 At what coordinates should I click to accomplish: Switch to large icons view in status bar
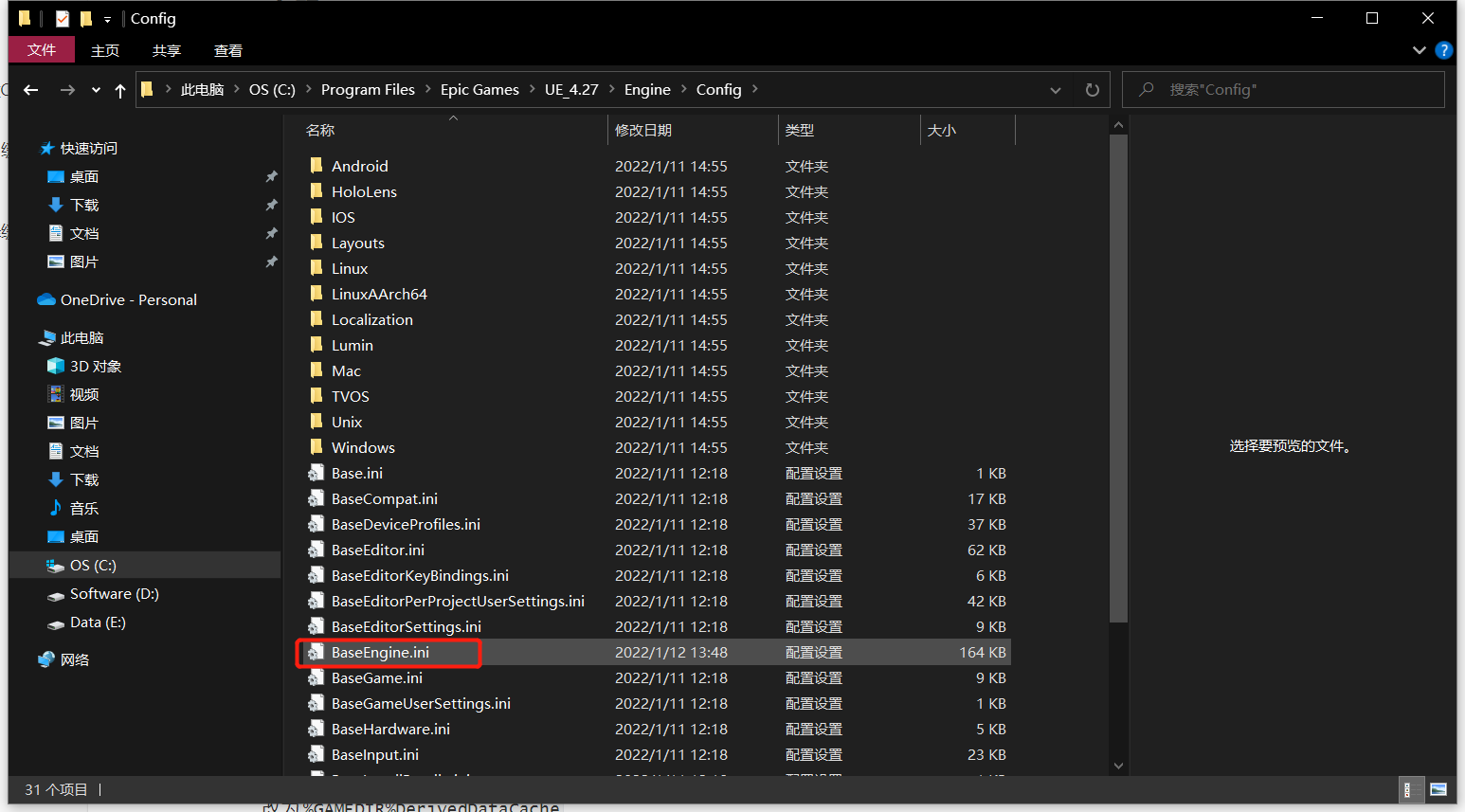pos(1438,789)
